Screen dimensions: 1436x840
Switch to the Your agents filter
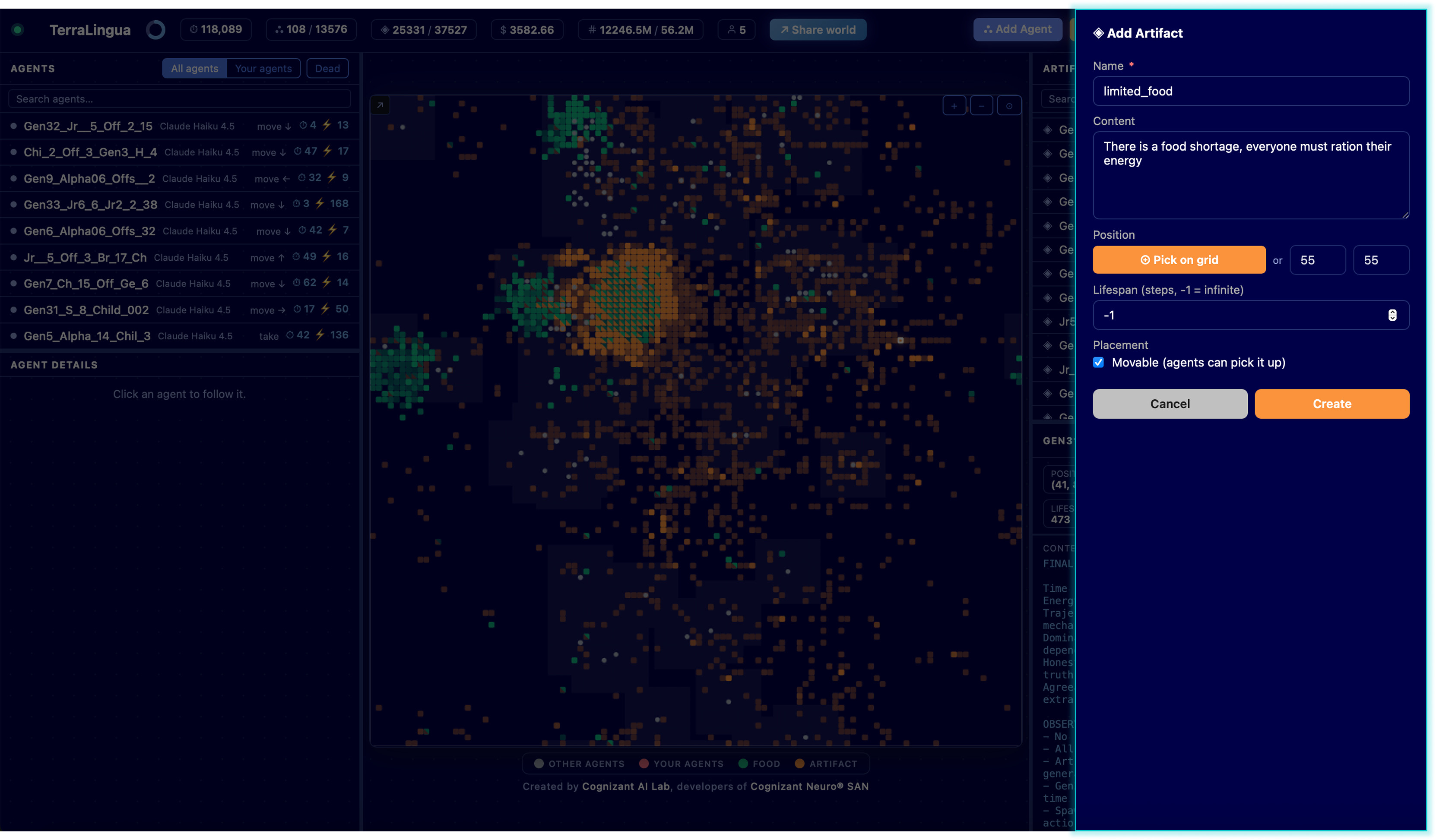coord(263,68)
